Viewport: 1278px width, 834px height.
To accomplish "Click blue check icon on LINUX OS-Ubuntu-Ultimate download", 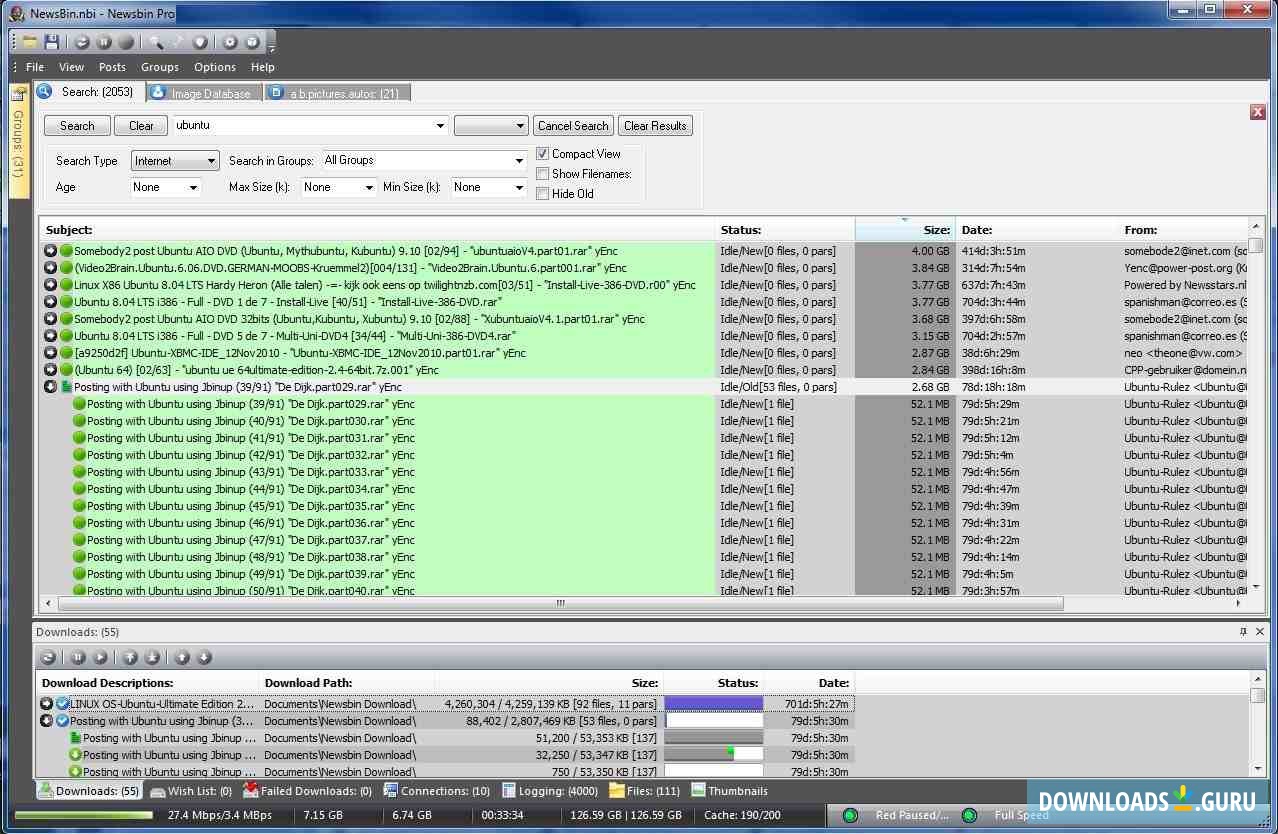I will point(62,704).
